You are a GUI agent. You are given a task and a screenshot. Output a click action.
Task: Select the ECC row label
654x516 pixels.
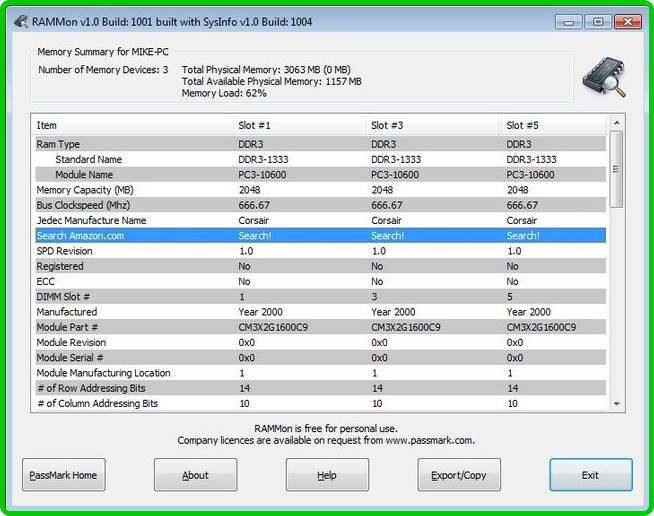[45, 282]
